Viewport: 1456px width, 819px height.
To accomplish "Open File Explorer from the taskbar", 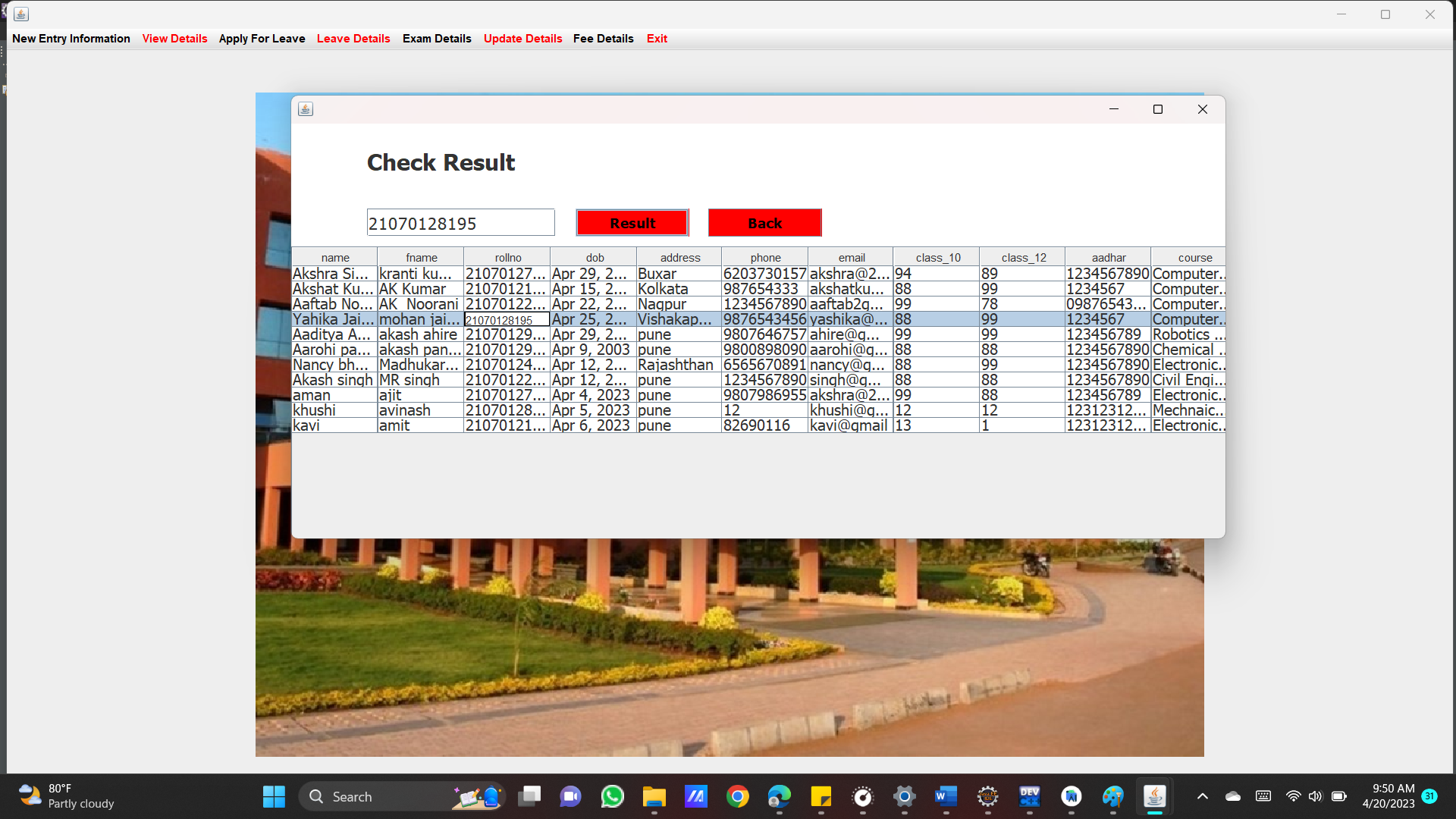I will (654, 796).
